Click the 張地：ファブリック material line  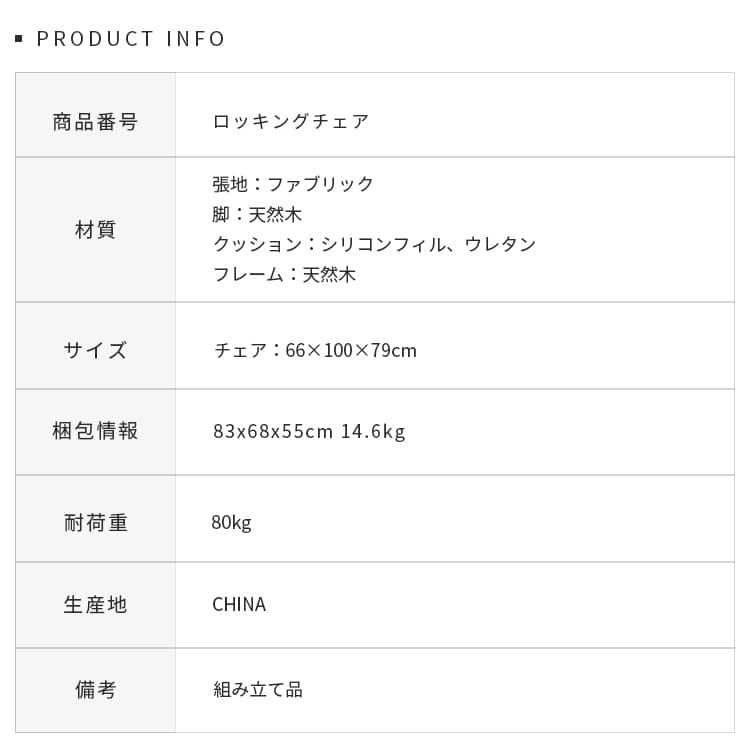click(x=293, y=184)
